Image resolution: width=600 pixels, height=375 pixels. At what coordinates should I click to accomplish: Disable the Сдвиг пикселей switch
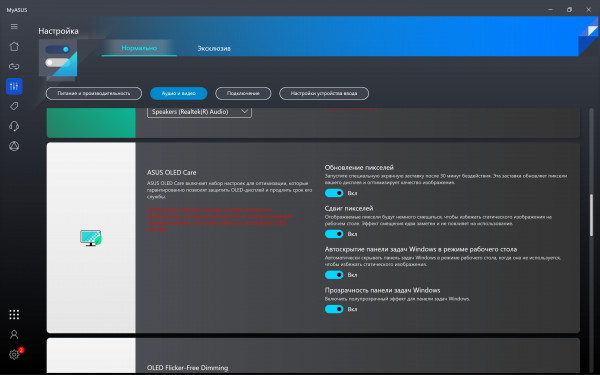[x=334, y=234]
